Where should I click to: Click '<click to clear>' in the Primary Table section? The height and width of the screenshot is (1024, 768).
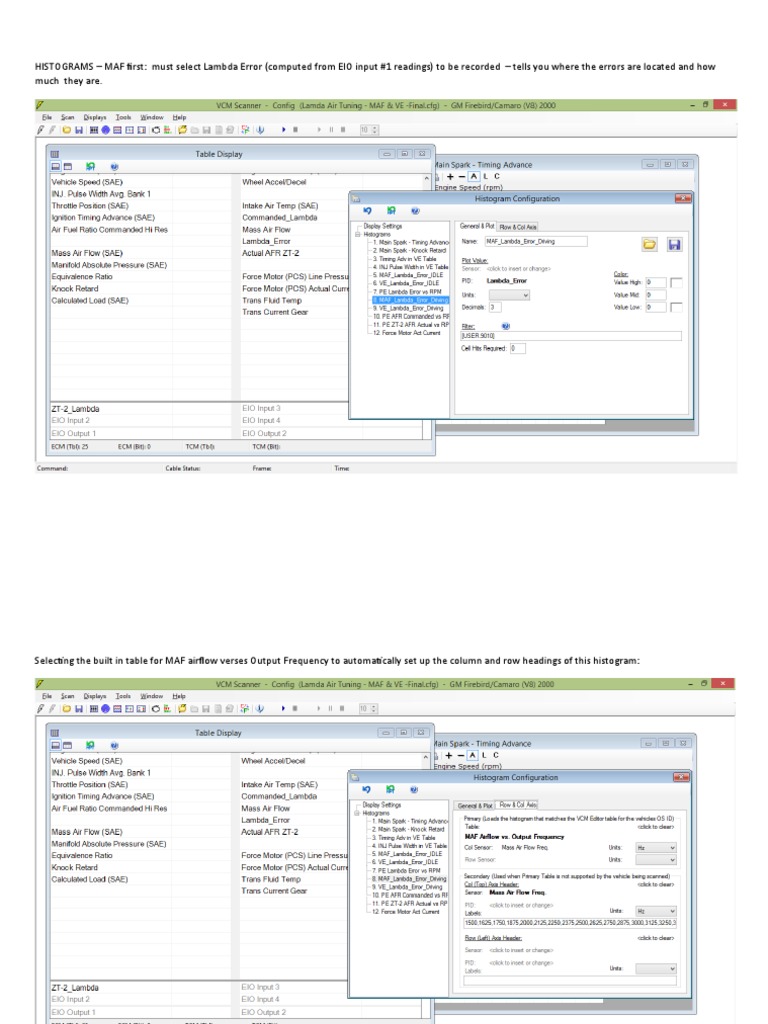click(x=656, y=827)
